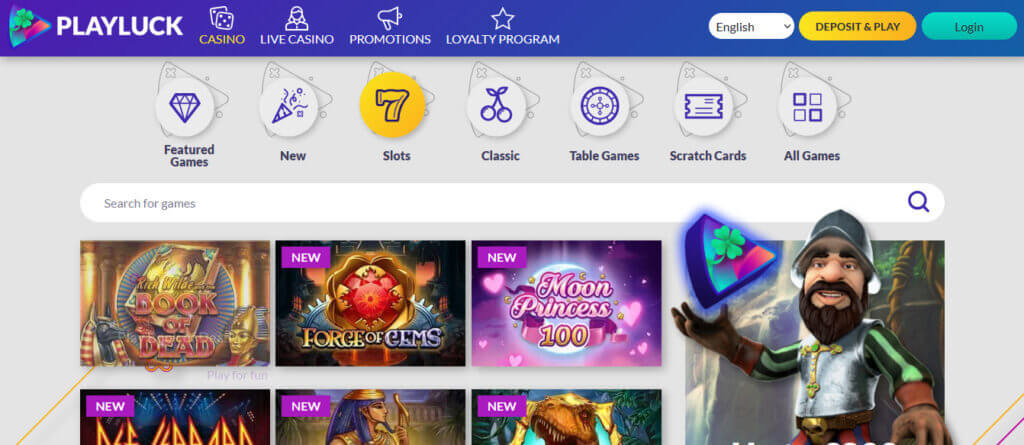Open the Moon Princess 100 game
1024x445 pixels.
pyautogui.click(x=566, y=303)
